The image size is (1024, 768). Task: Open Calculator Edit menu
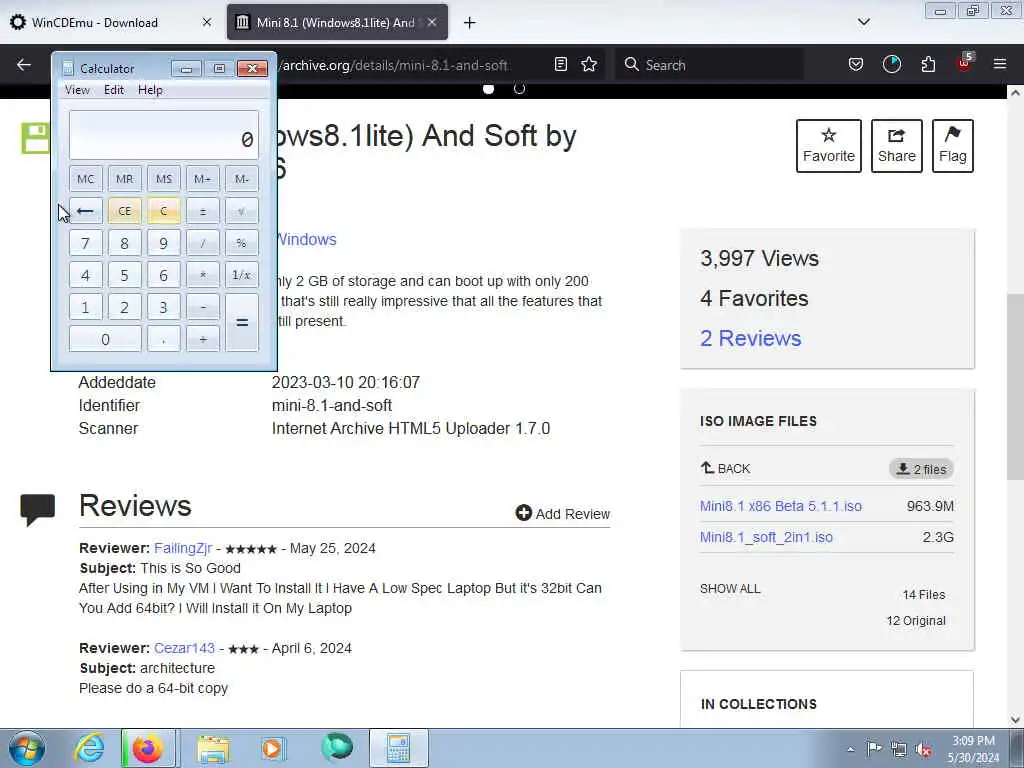(x=114, y=90)
